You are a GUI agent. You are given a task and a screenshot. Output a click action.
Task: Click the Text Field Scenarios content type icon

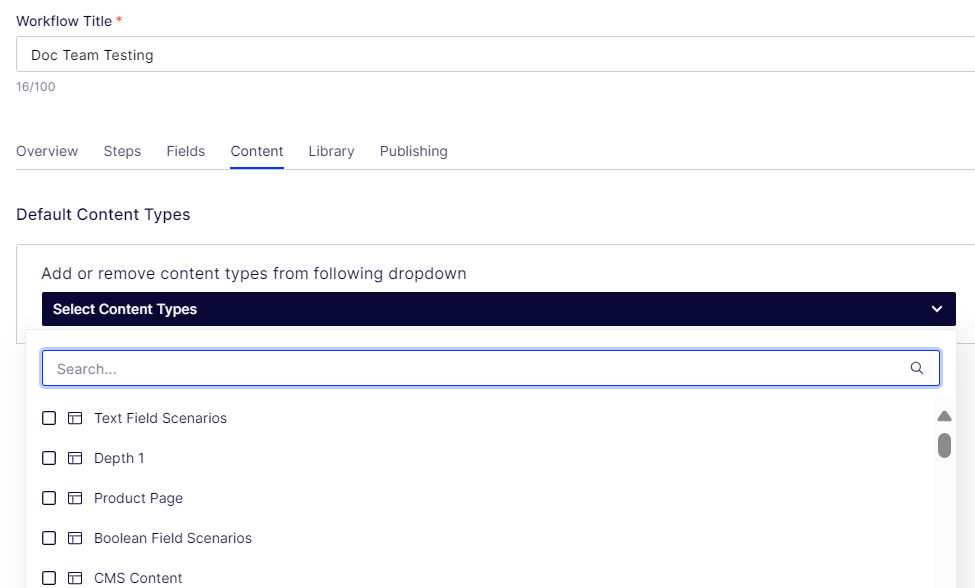pyautogui.click(x=75, y=418)
